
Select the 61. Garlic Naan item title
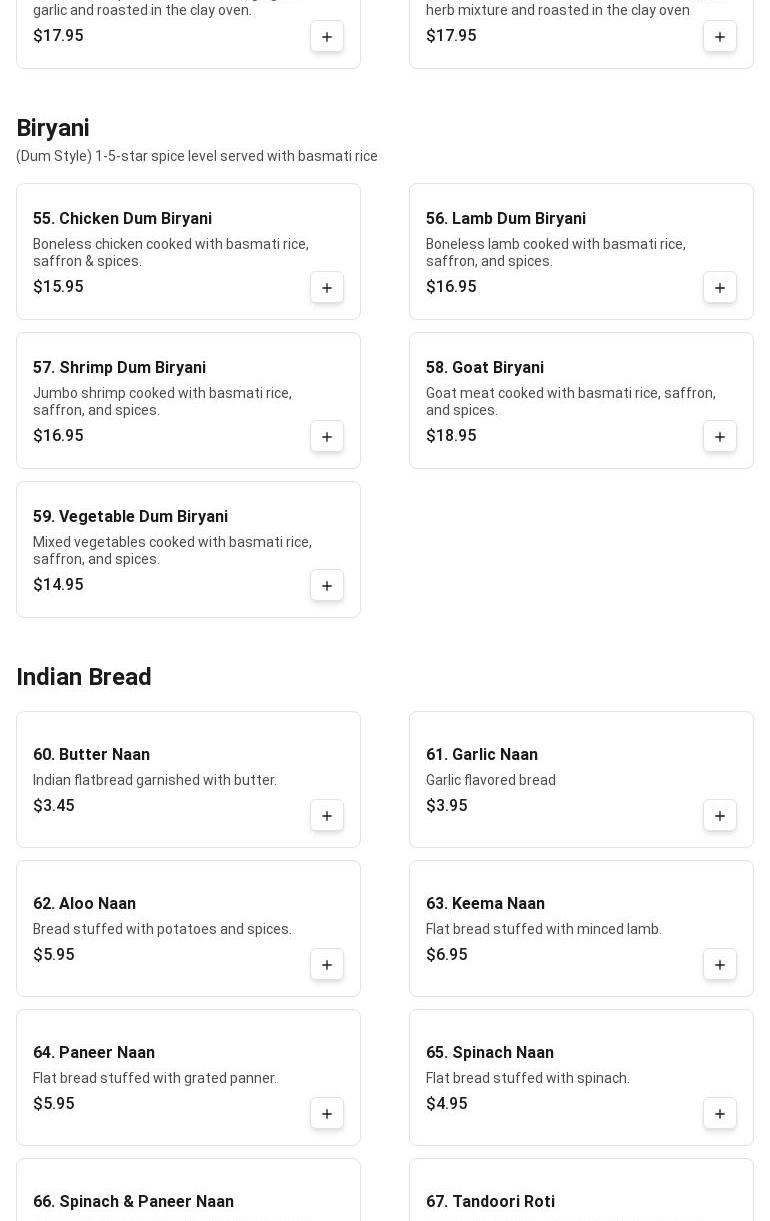click(482, 755)
